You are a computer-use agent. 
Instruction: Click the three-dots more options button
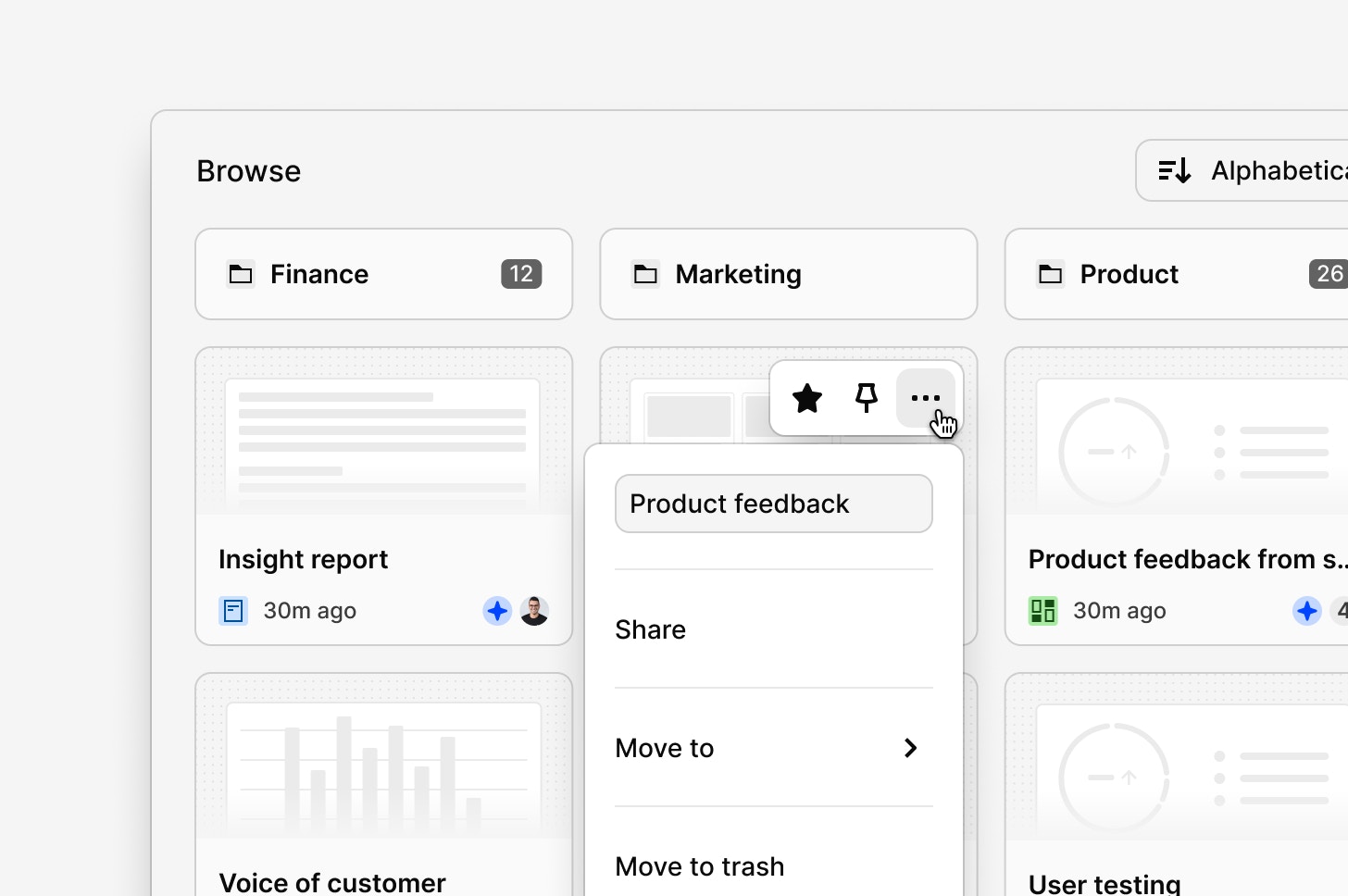coord(926,398)
